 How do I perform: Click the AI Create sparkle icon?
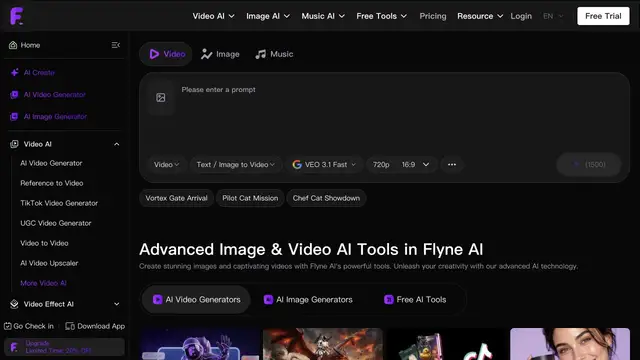[15, 72]
